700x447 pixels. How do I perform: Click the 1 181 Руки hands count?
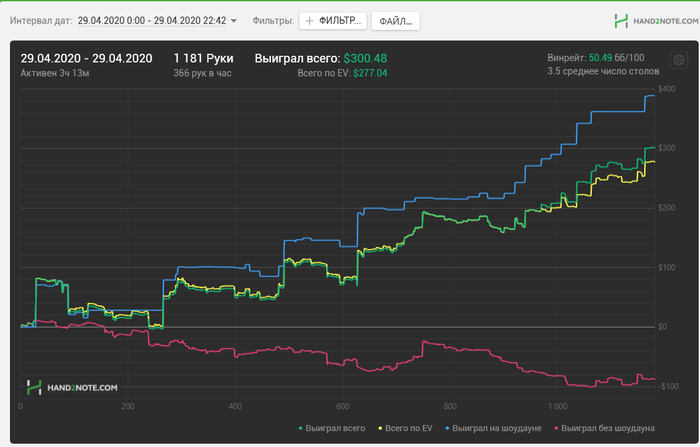tap(204, 58)
